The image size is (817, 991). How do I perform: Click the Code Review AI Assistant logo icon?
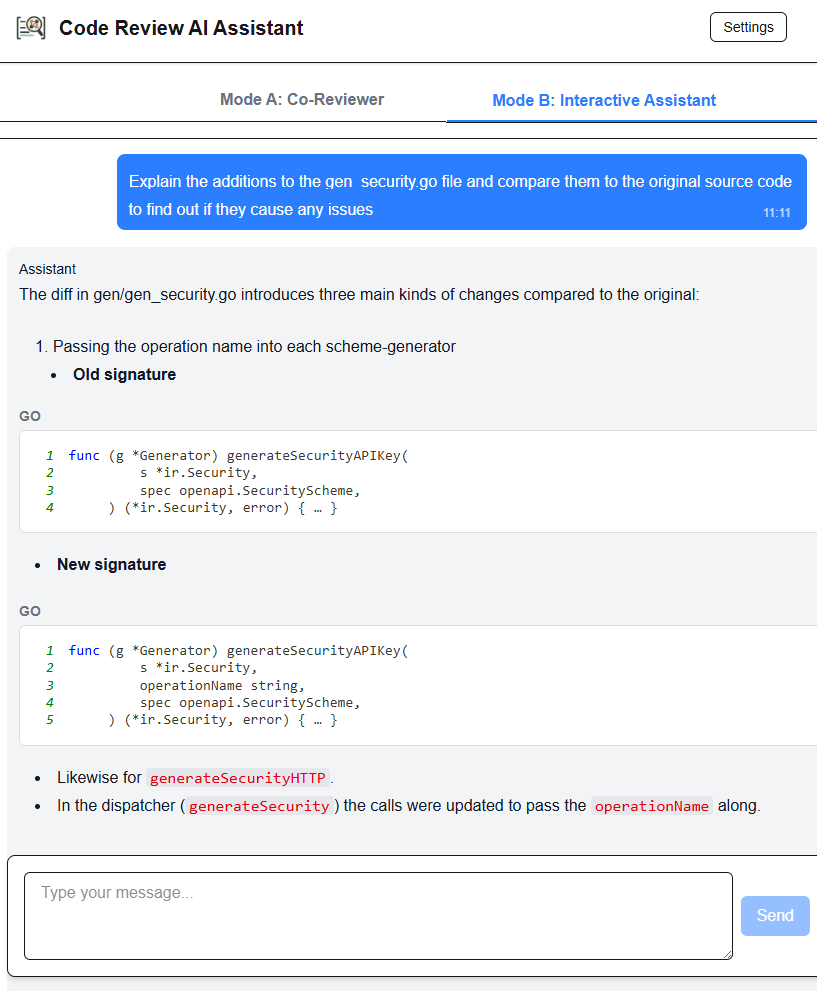(x=31, y=28)
